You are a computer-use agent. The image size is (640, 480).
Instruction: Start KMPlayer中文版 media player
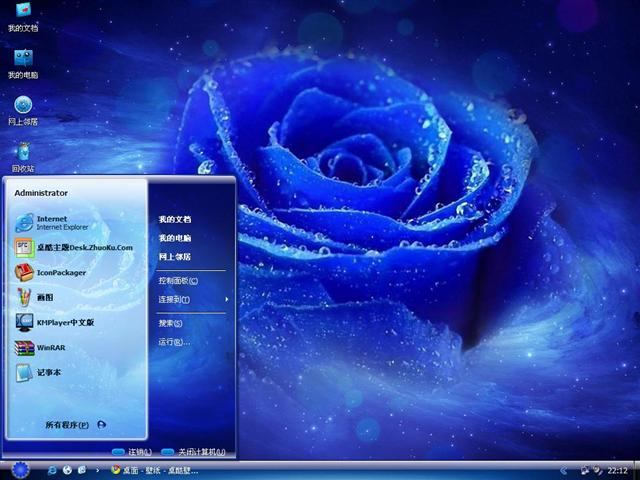[x=65, y=322]
